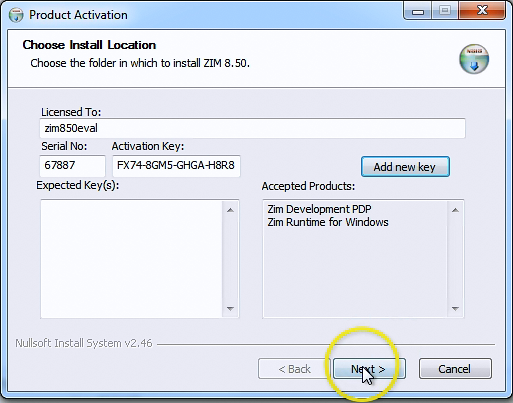Image resolution: width=513 pixels, height=403 pixels.
Task: Click the Next > button
Action: [x=369, y=369]
